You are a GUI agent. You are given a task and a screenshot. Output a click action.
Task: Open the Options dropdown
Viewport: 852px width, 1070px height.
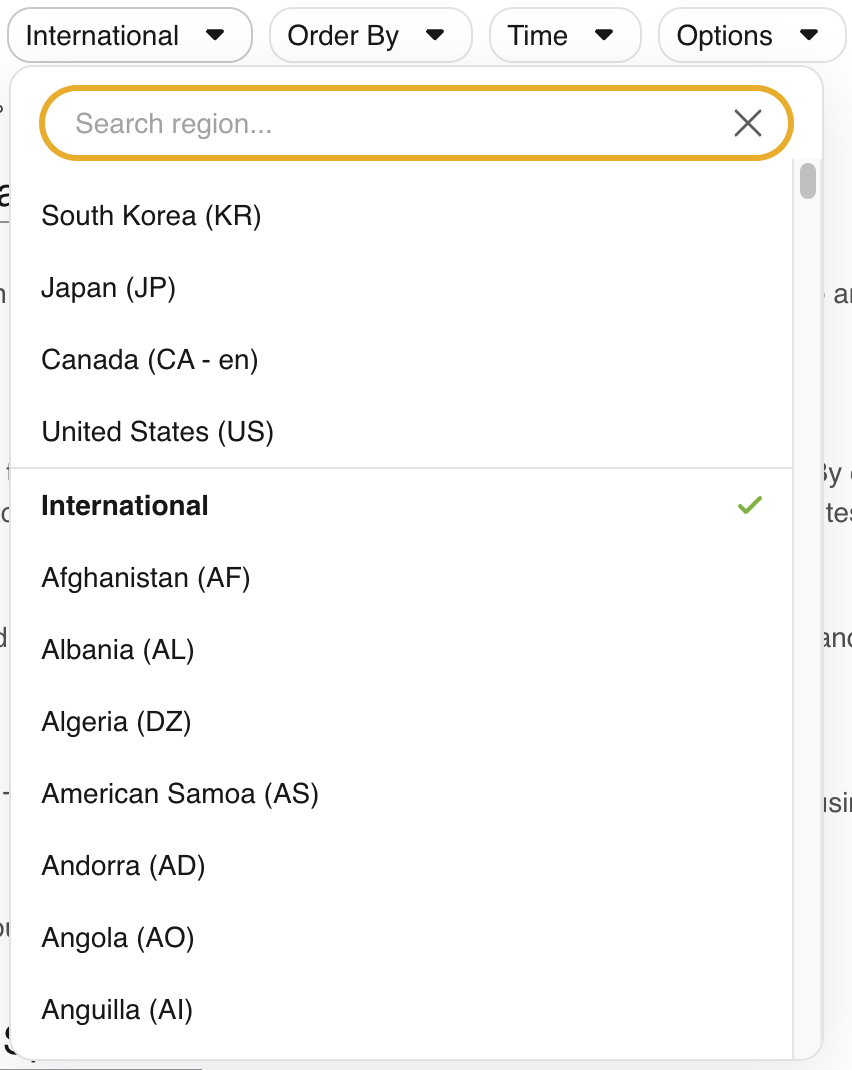(752, 35)
